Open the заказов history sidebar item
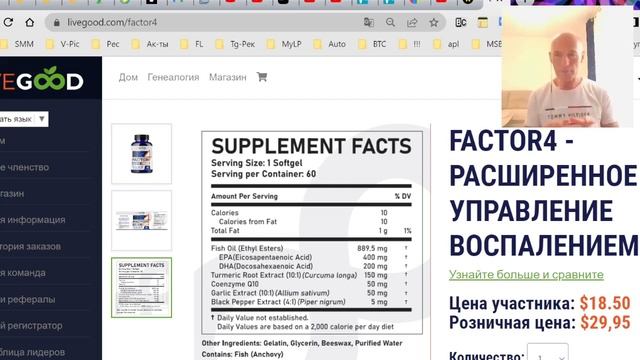 (x=30, y=247)
